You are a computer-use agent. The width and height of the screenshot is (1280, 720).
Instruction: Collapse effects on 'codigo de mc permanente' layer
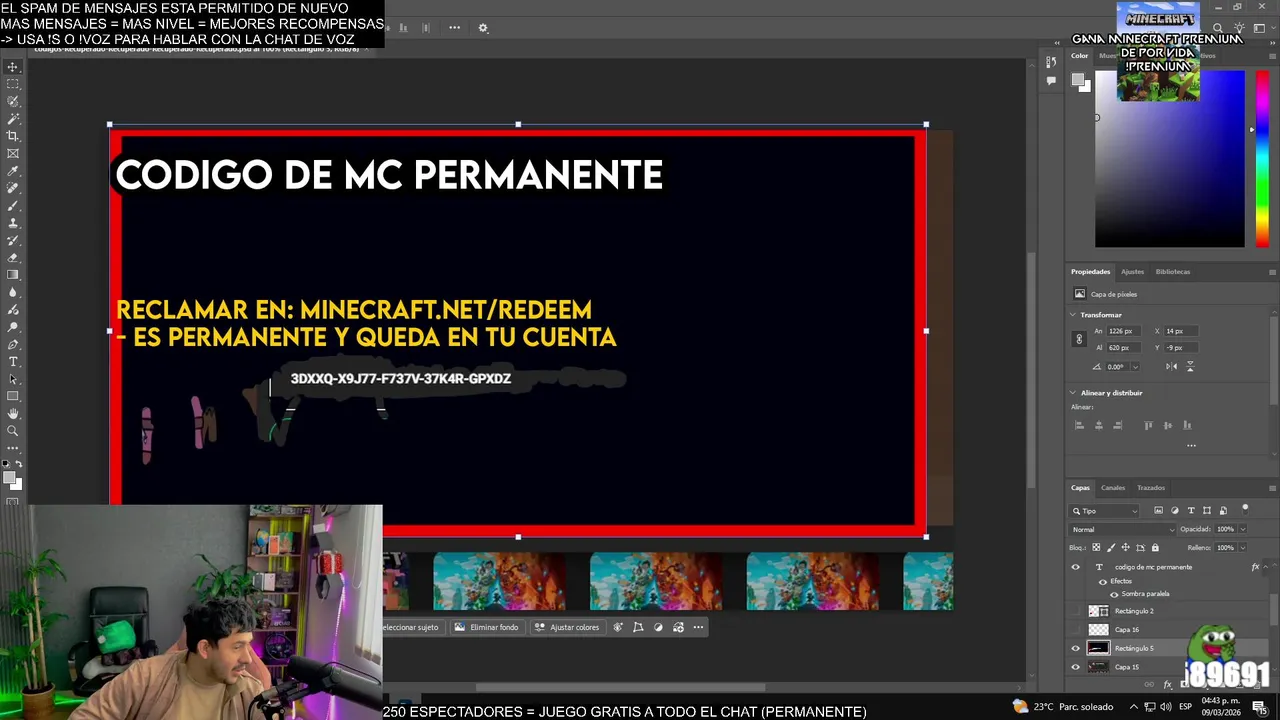1266,567
